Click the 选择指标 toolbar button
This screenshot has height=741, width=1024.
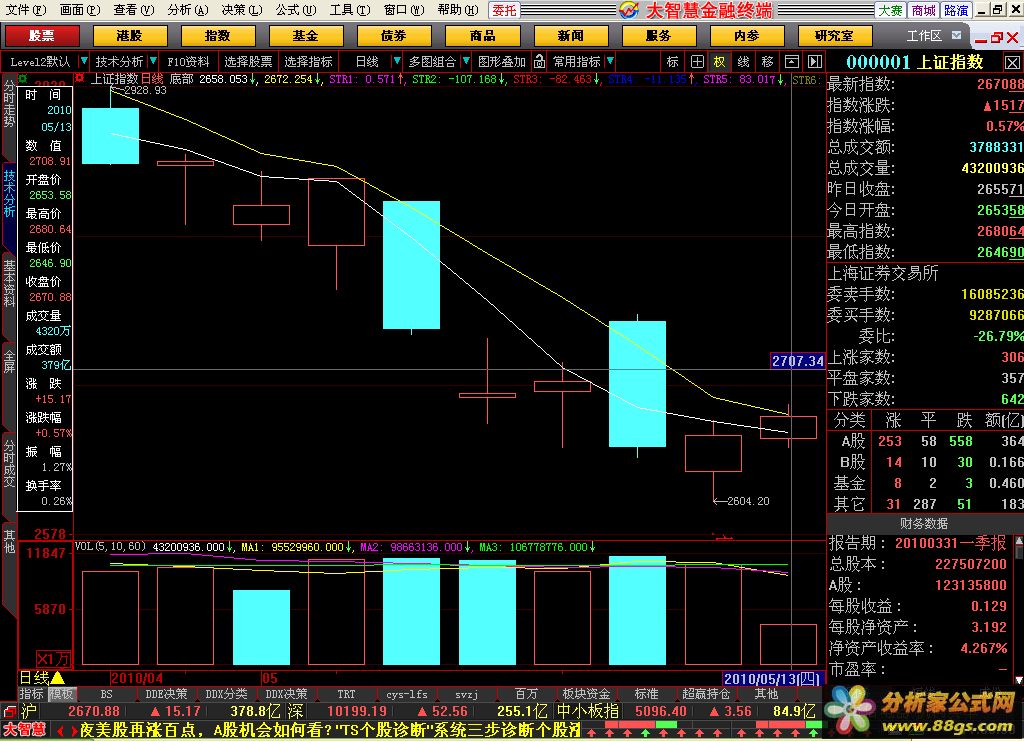point(308,61)
